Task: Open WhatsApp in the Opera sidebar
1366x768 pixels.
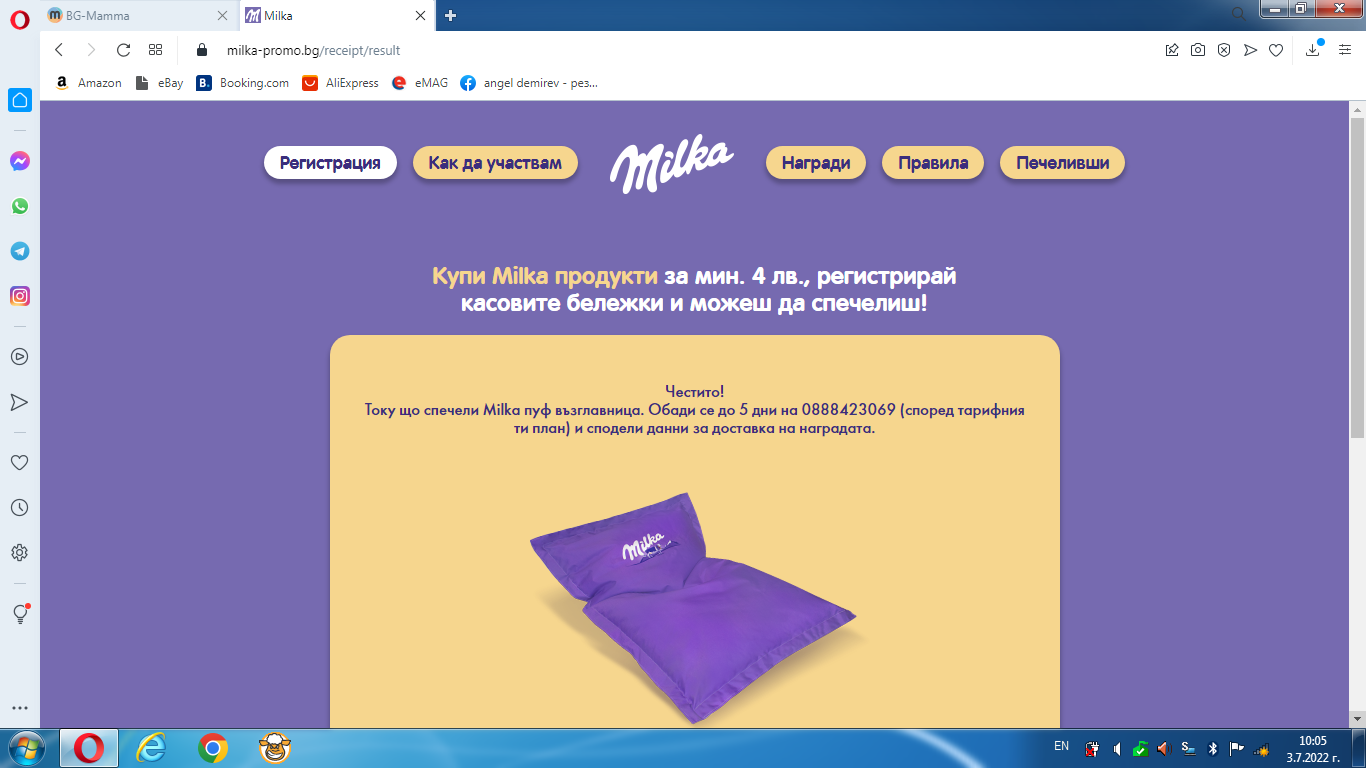Action: [x=19, y=206]
